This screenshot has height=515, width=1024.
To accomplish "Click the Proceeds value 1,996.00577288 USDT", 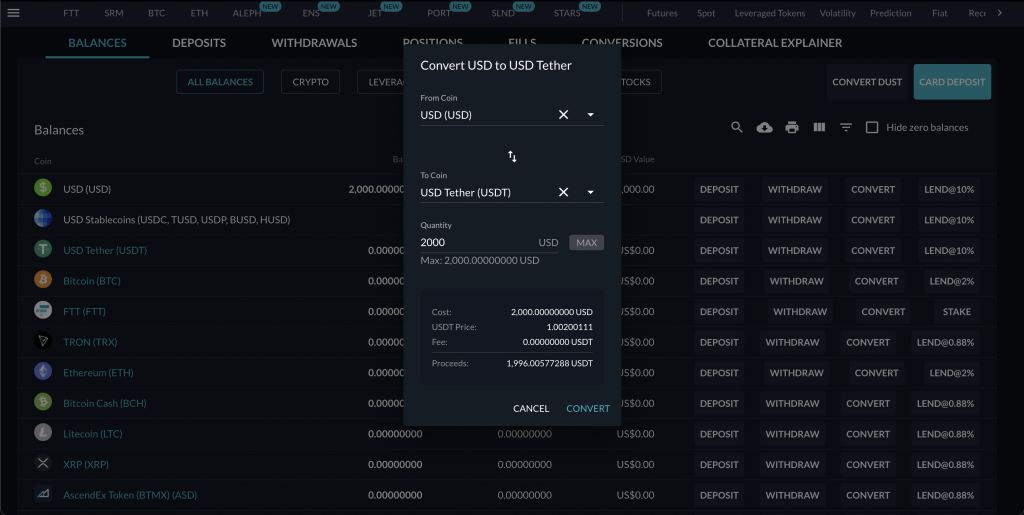I will [x=550, y=364].
